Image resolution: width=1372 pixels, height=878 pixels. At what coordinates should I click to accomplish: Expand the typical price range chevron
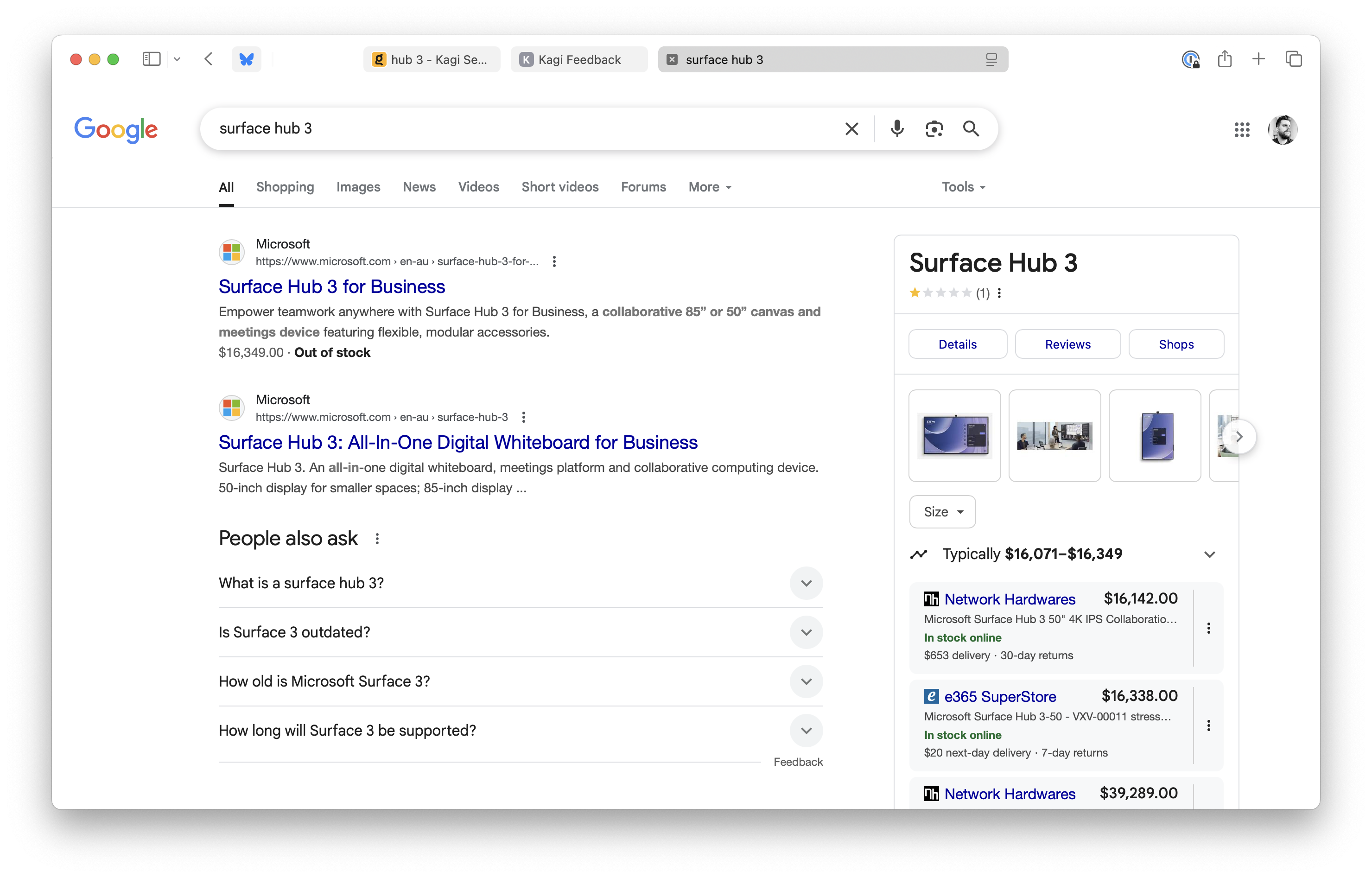(1210, 555)
